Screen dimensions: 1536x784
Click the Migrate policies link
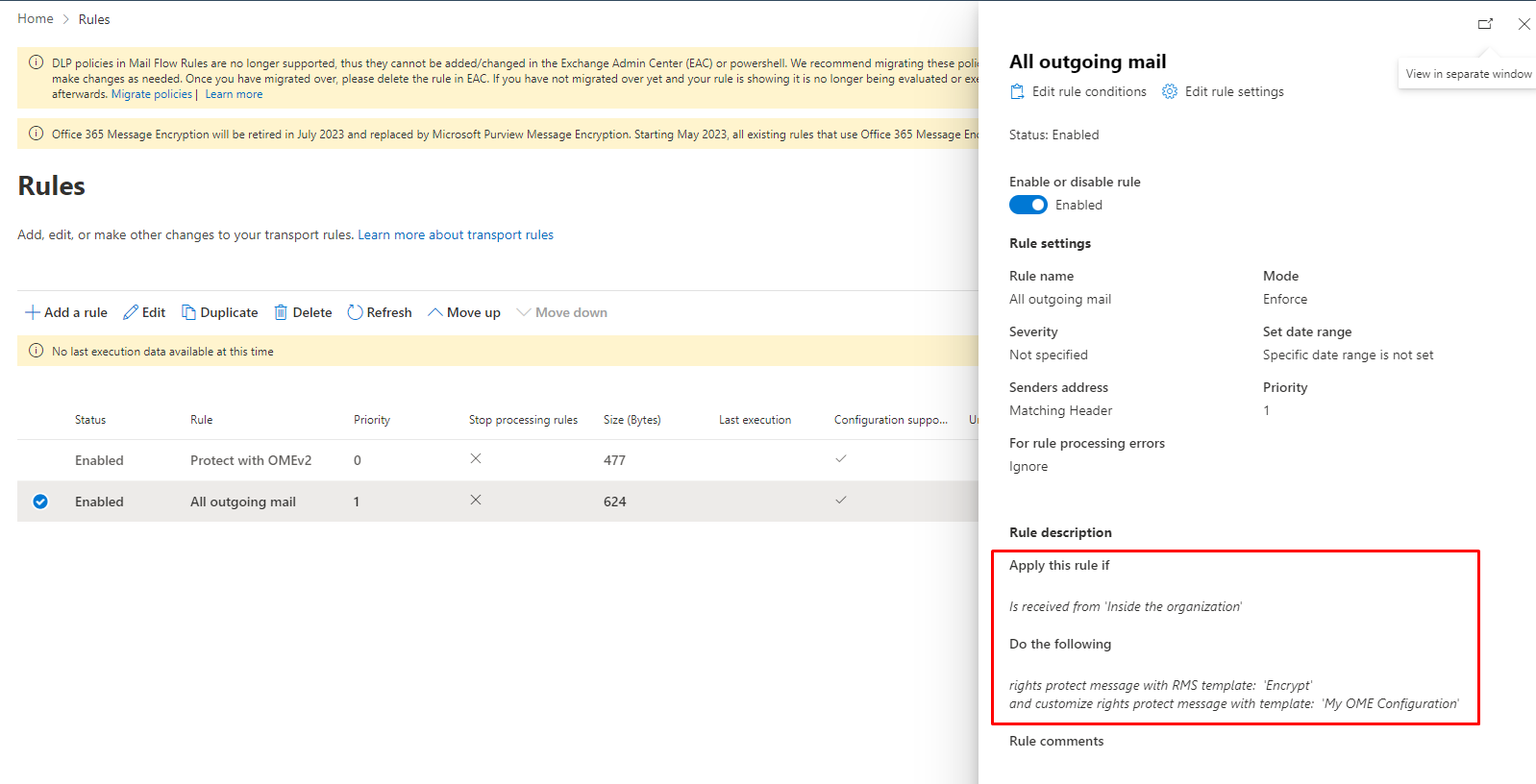tap(152, 94)
